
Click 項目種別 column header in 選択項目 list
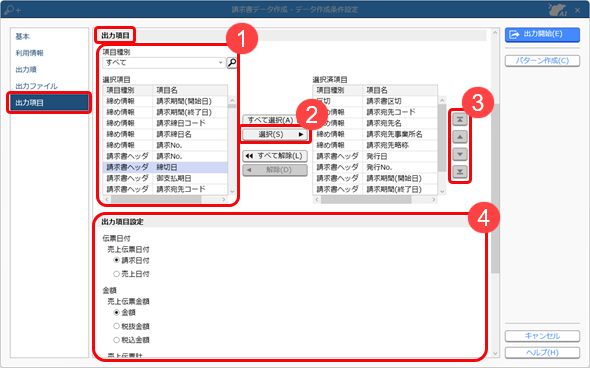point(128,90)
